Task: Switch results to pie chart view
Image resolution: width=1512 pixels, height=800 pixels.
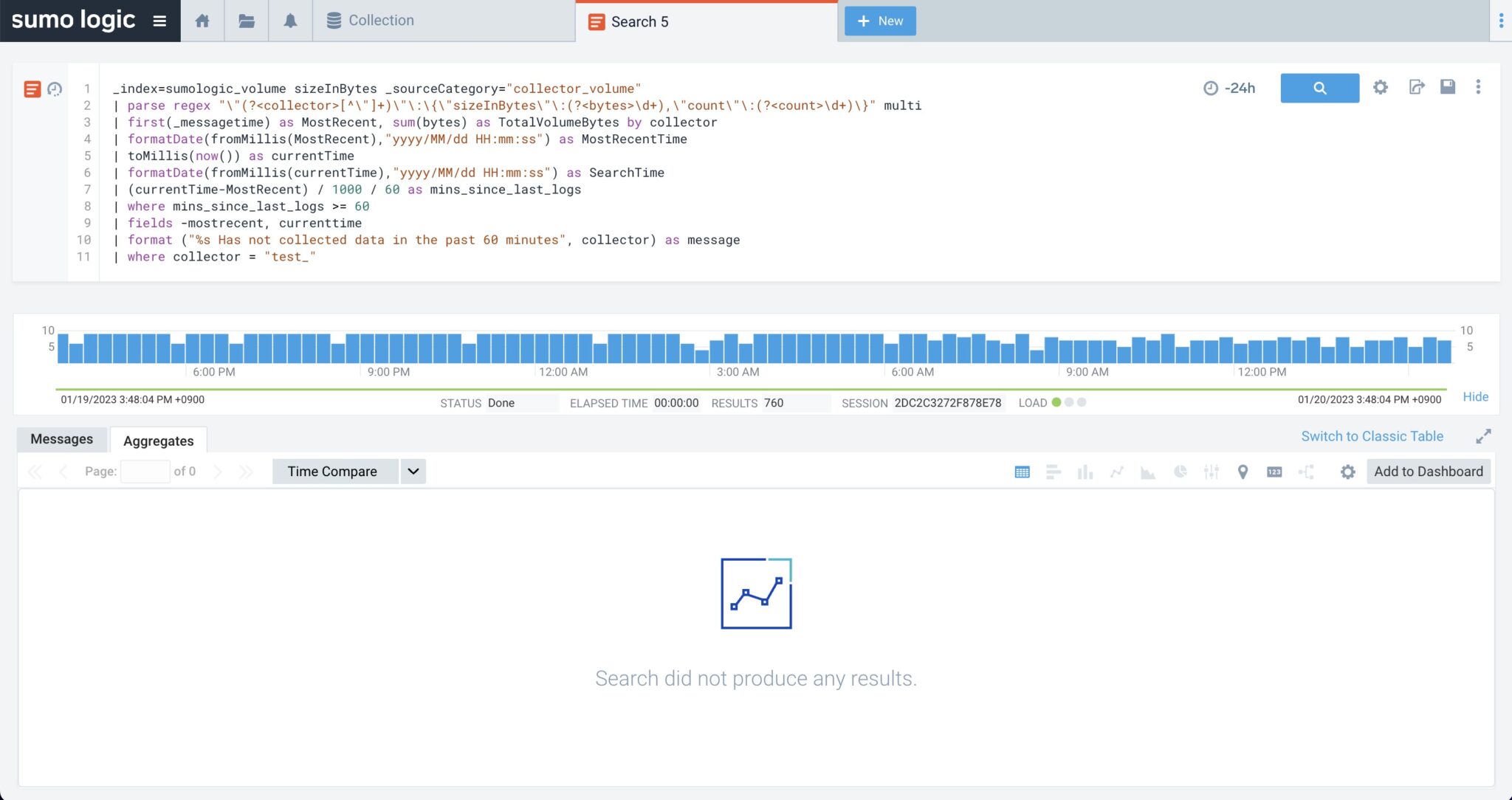Action: (x=1181, y=472)
